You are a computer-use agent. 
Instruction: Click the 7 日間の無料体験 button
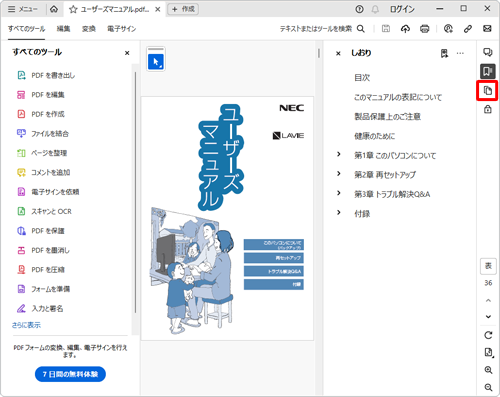point(70,374)
